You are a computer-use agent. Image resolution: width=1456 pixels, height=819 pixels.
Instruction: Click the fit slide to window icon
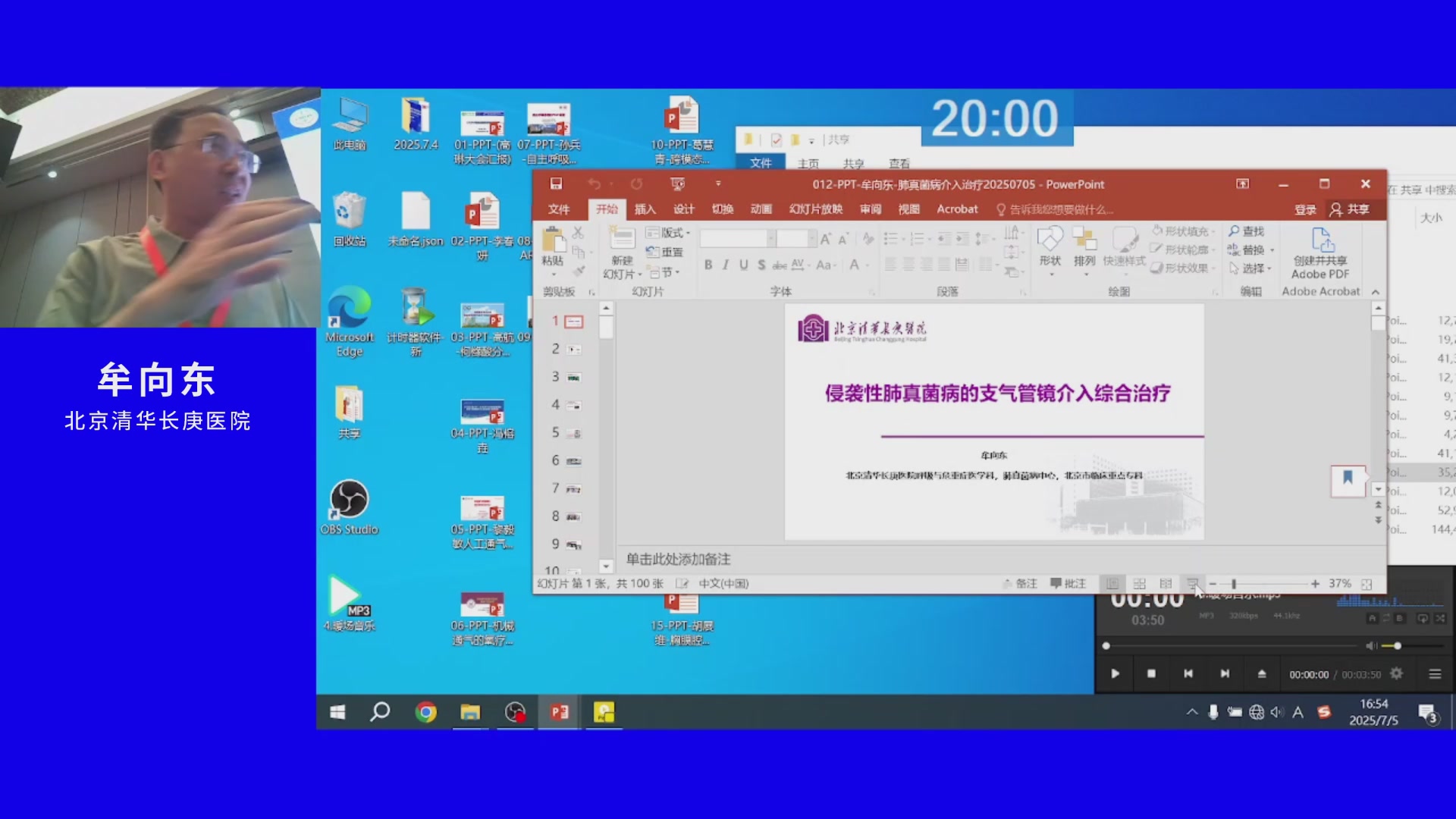click(x=1367, y=584)
